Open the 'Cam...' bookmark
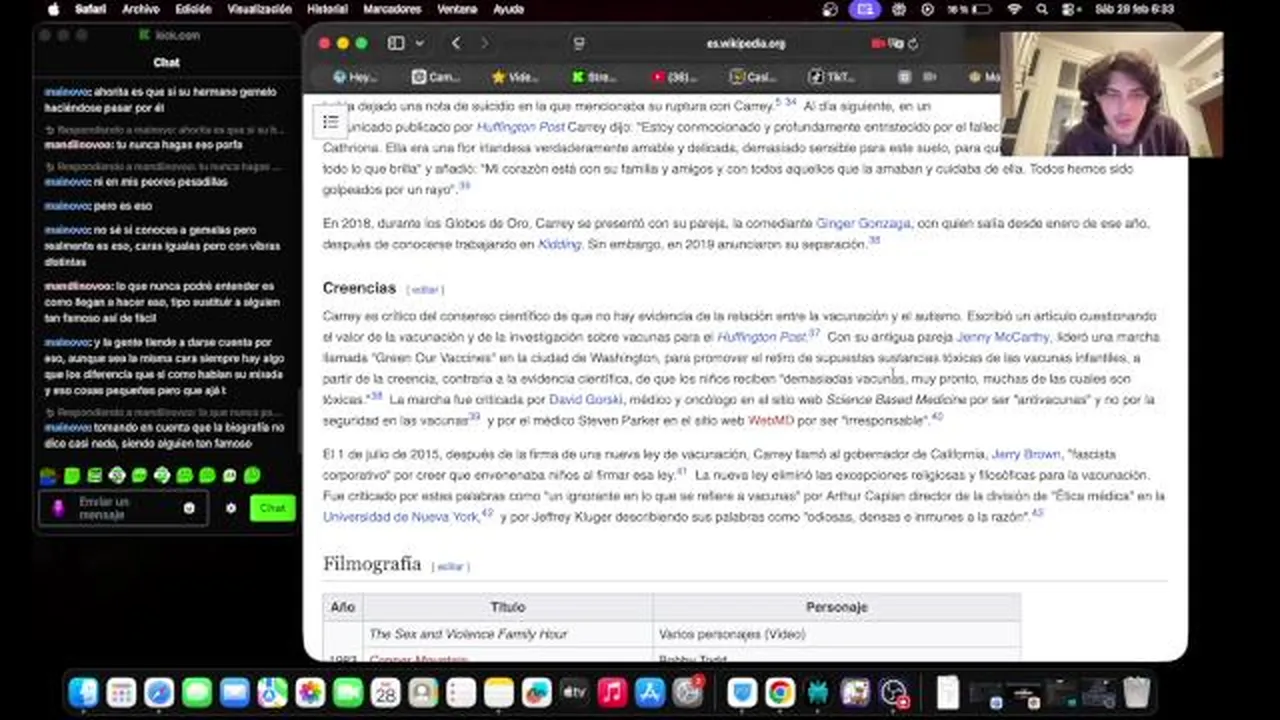 coord(436,76)
